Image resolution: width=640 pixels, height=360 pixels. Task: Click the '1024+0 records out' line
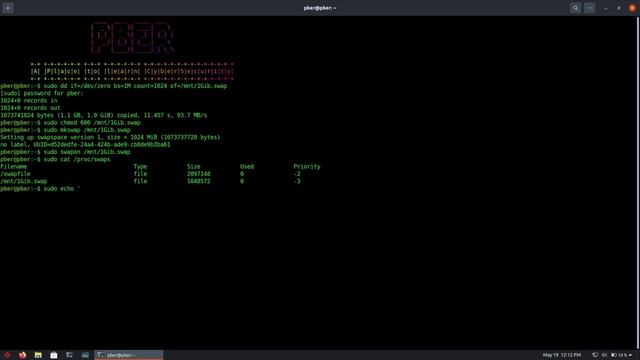click(30, 108)
